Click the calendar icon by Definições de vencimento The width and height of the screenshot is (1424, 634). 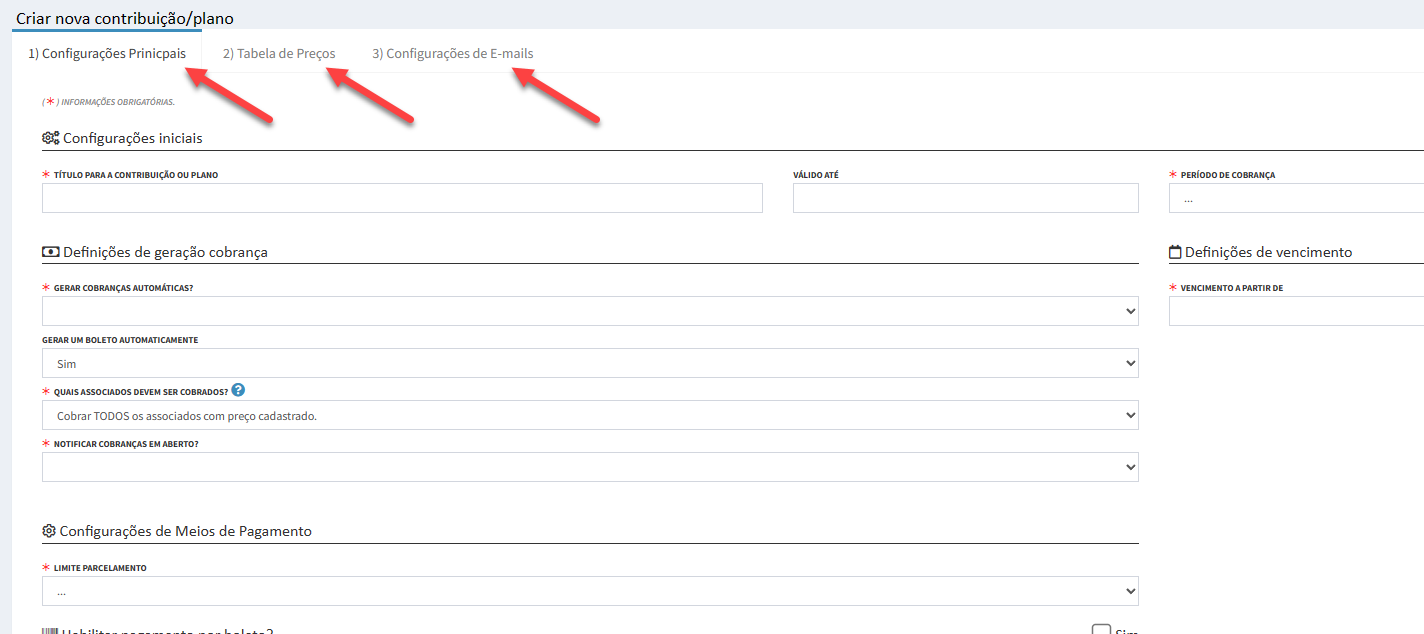coord(1175,253)
